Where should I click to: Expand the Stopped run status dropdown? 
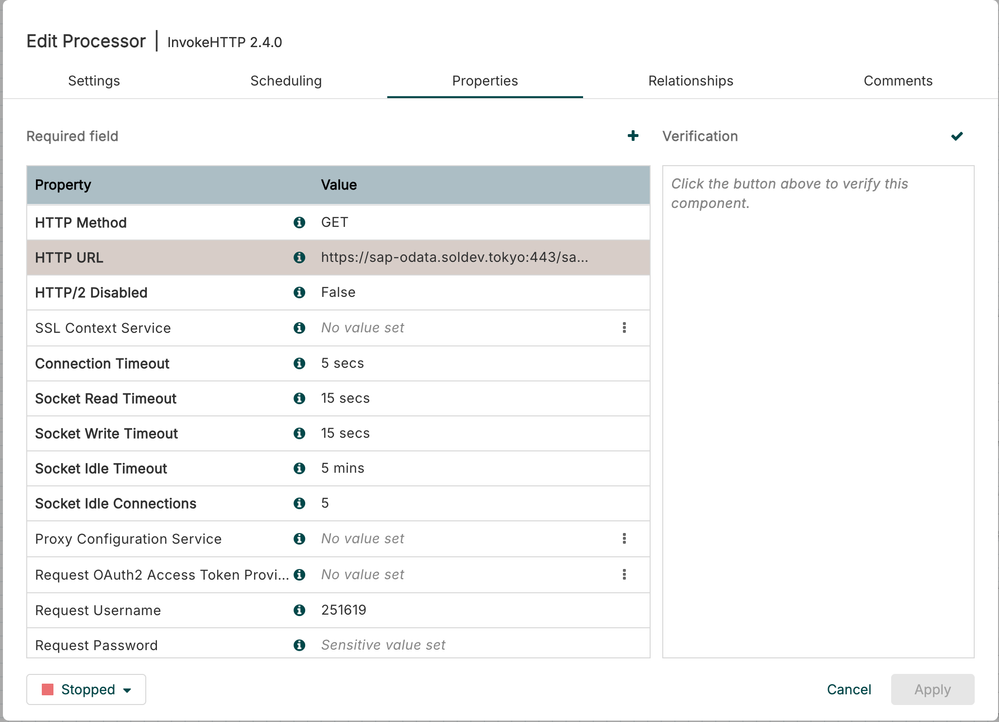pos(86,690)
